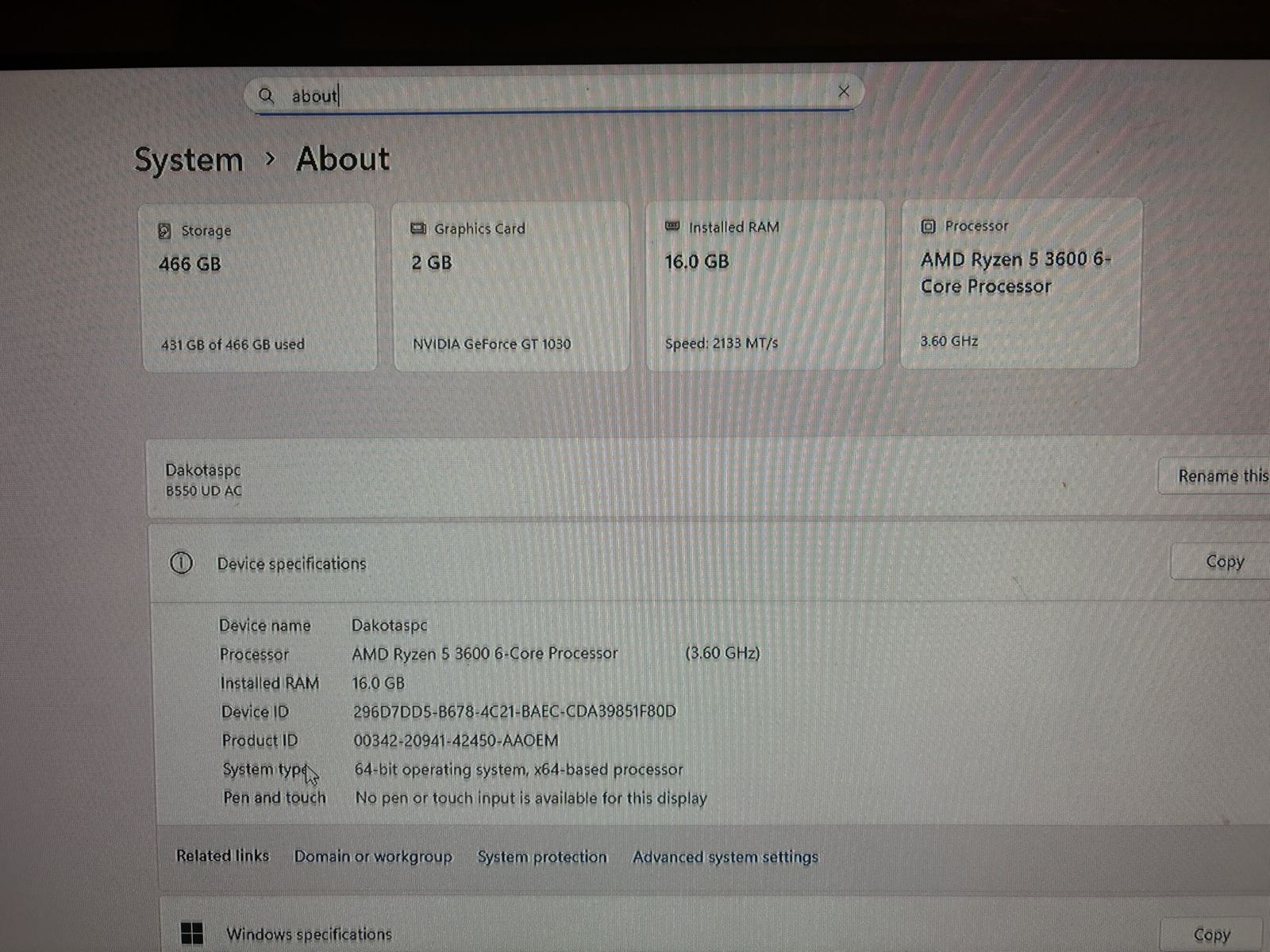Open the Graphics Card 2 GB card
Image resolution: width=1270 pixels, height=952 pixels.
coord(511,286)
